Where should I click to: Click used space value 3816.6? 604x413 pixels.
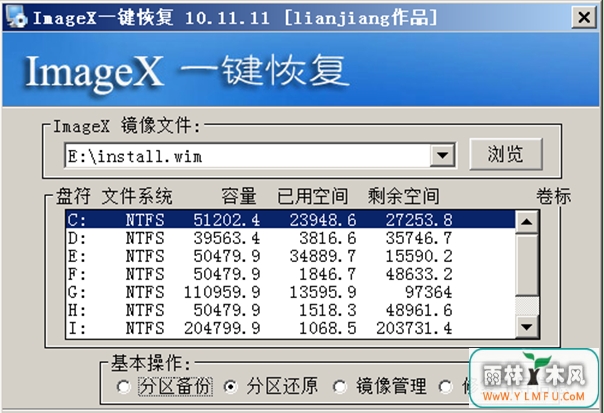[x=328, y=238]
